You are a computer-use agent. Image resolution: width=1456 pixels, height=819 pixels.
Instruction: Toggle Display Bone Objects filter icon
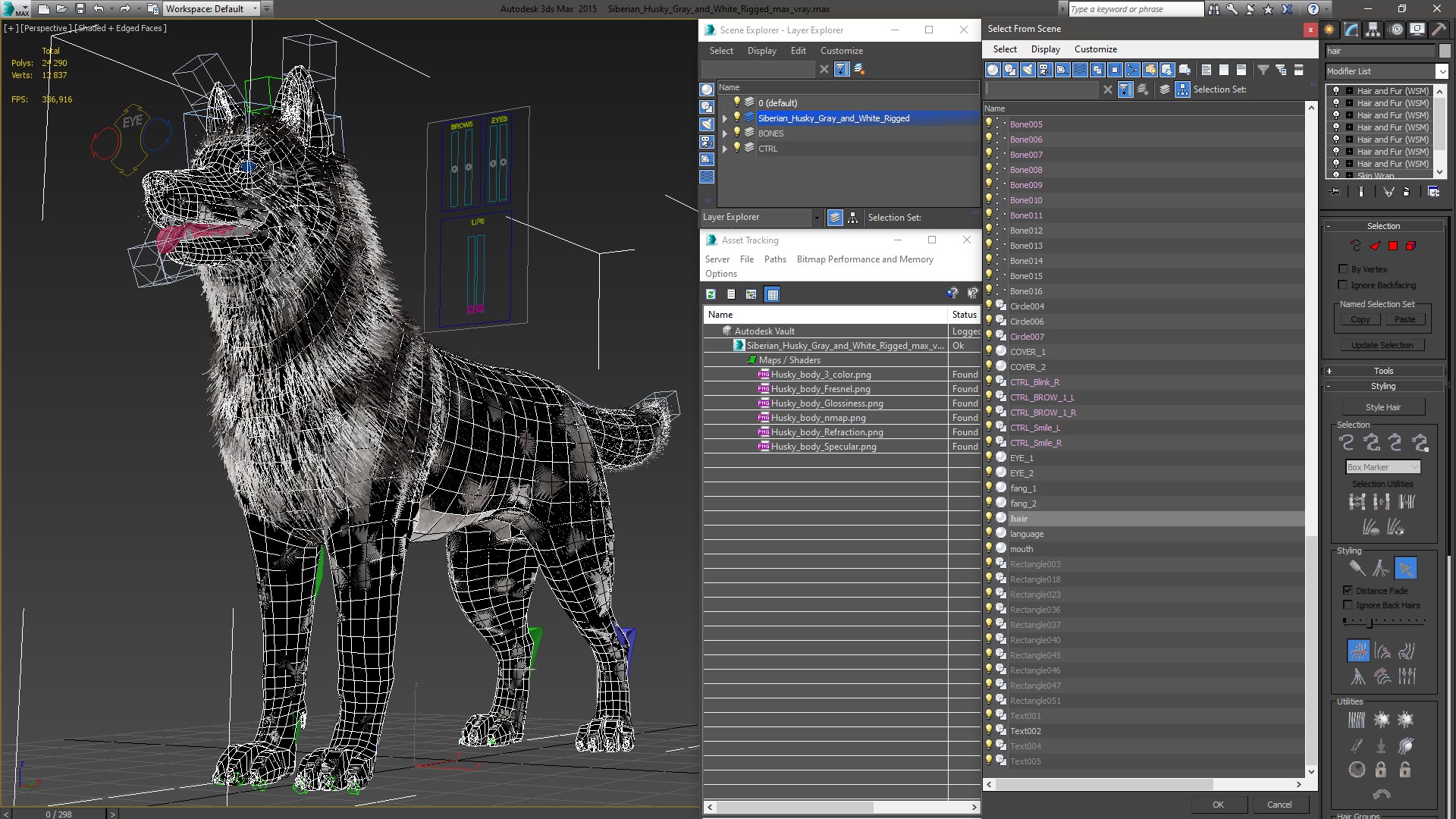pos(1132,70)
